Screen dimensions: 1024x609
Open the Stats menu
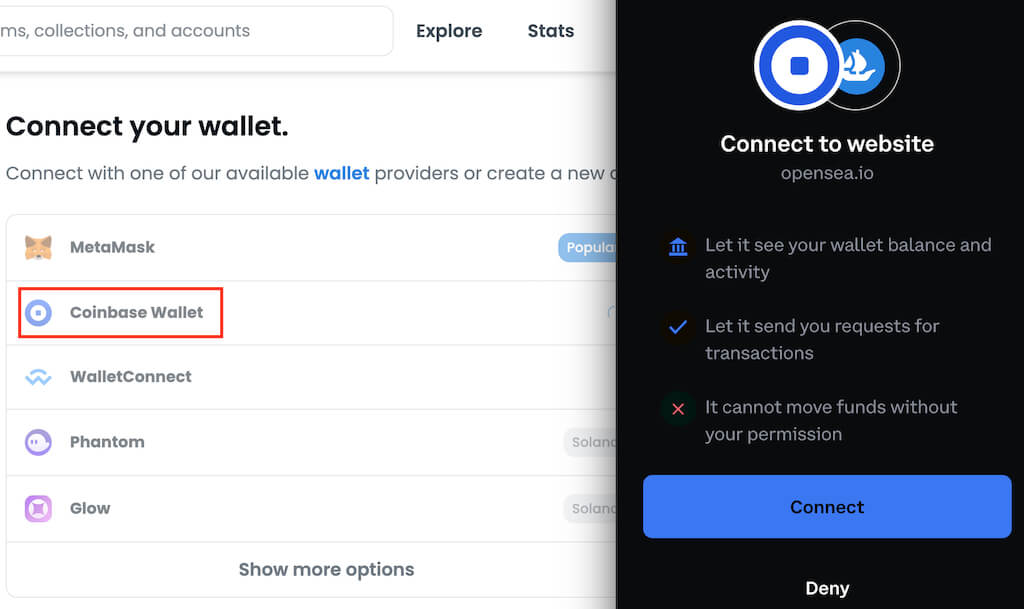click(551, 31)
